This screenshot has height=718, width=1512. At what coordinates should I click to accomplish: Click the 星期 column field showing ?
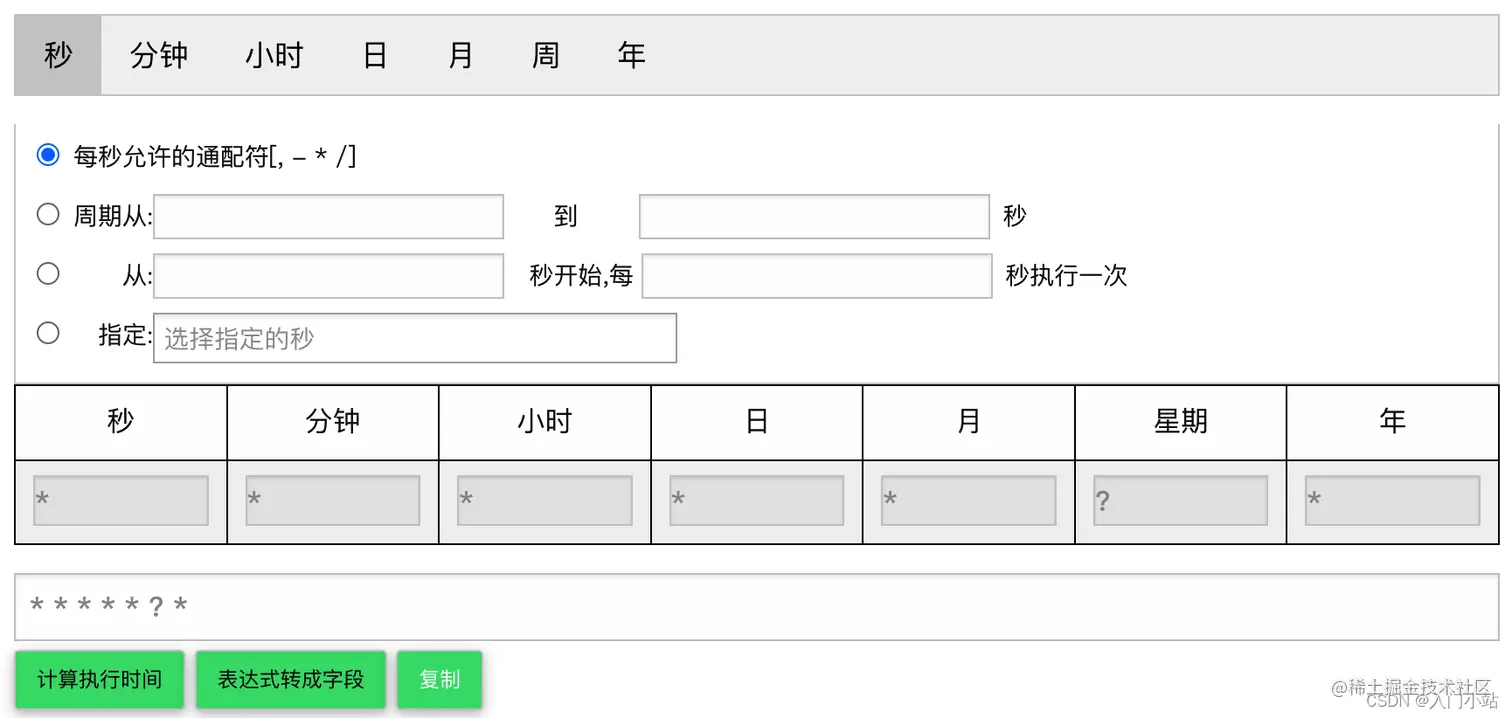click(1180, 500)
